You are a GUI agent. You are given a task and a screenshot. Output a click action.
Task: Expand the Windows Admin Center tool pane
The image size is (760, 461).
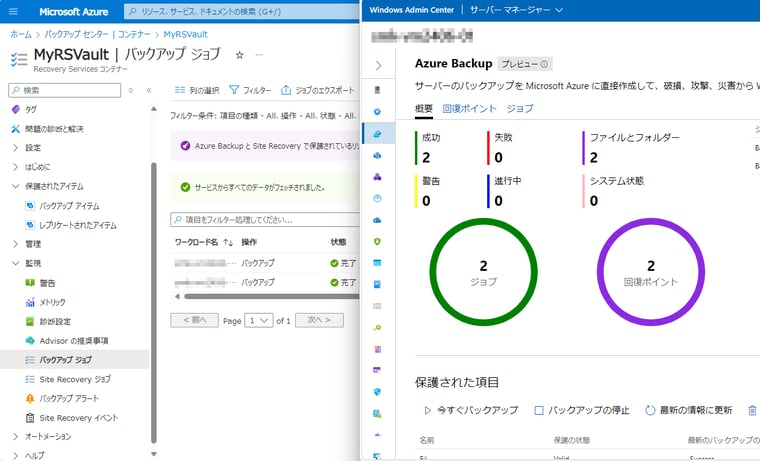379,65
